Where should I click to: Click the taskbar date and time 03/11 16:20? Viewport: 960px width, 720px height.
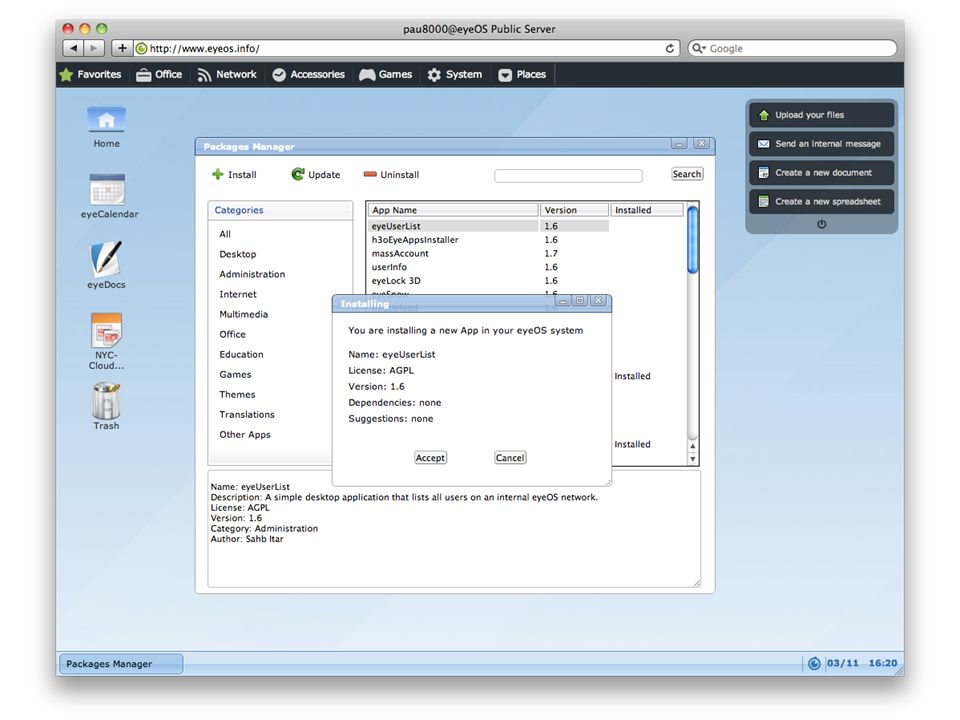click(862, 663)
